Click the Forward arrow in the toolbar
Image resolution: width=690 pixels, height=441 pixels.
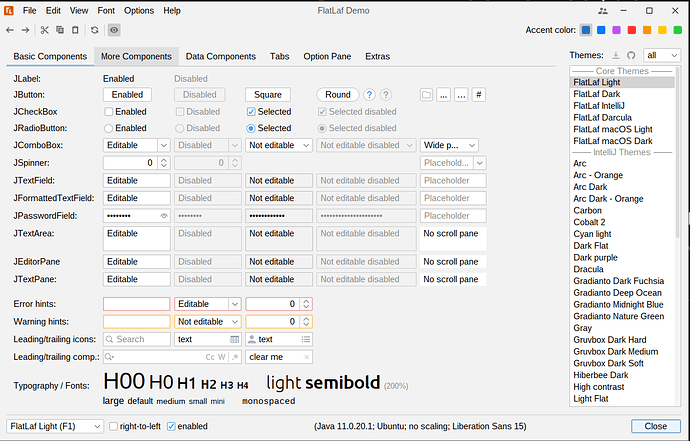[x=26, y=30]
